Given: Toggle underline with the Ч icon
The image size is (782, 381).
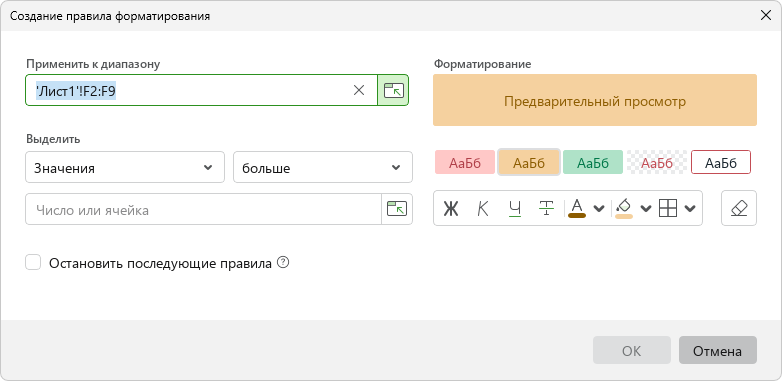Looking at the screenshot, I should point(515,208).
